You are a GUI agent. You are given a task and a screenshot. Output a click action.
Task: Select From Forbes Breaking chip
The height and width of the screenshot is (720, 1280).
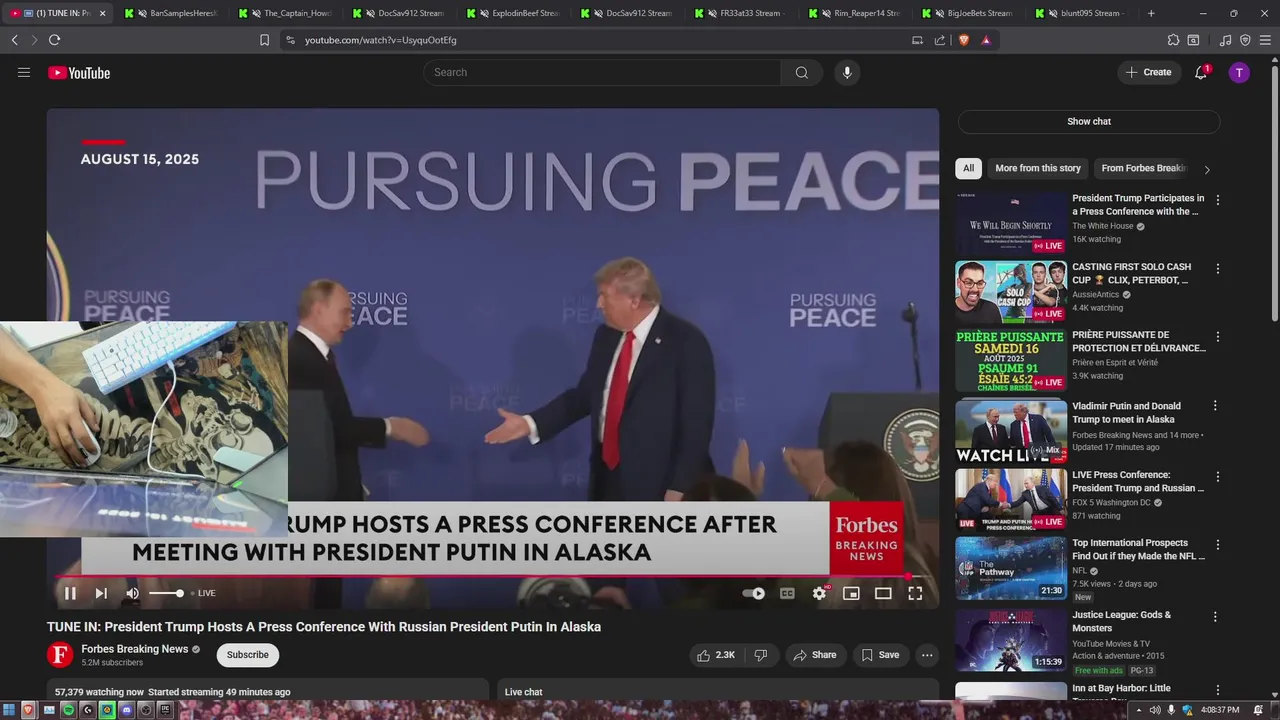[x=1143, y=168]
